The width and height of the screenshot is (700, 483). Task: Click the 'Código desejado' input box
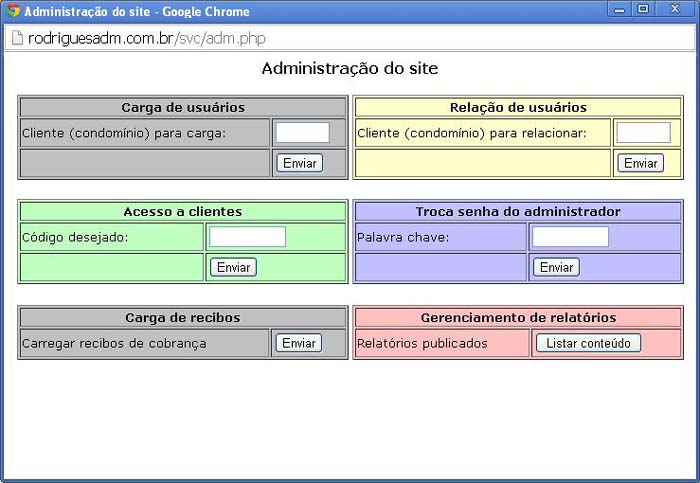pyautogui.click(x=247, y=237)
